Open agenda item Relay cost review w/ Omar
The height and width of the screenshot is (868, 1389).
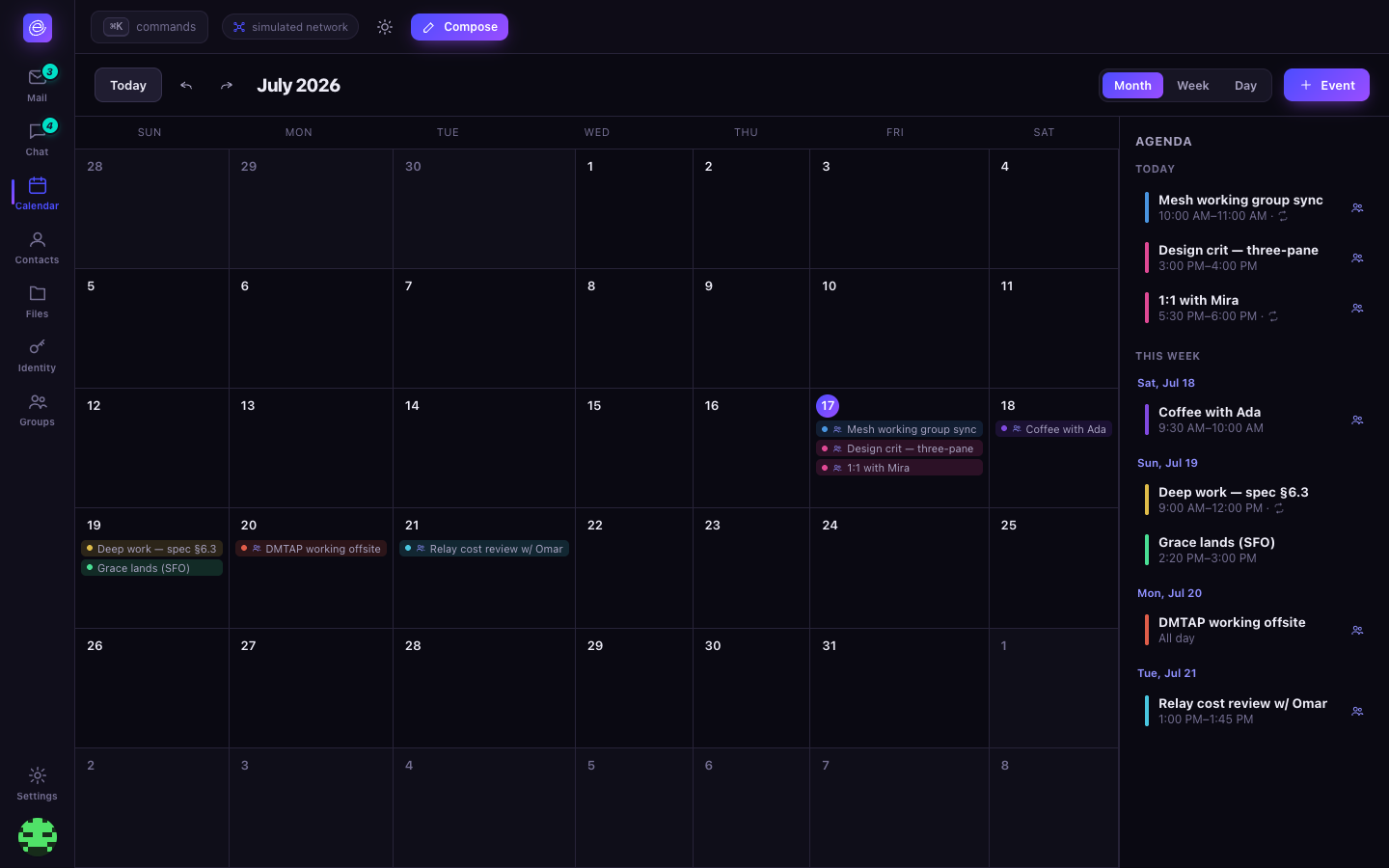(x=1254, y=711)
